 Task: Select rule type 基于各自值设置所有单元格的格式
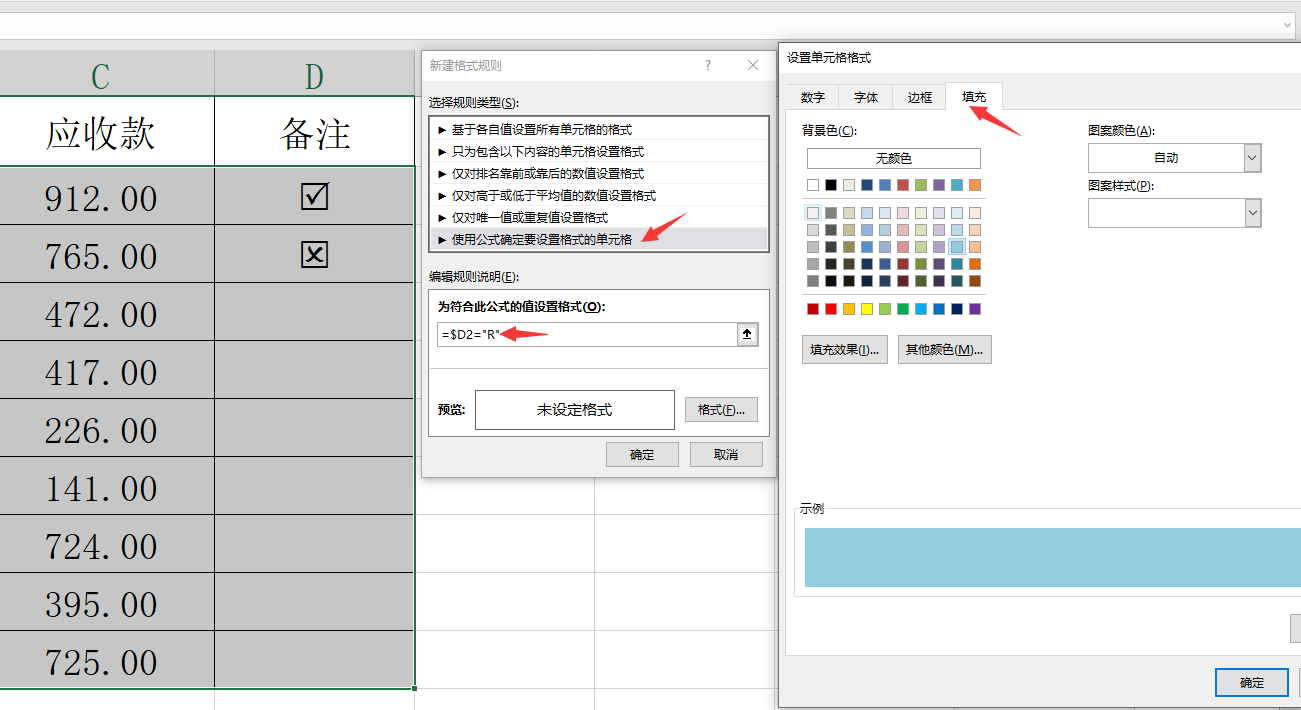598,129
